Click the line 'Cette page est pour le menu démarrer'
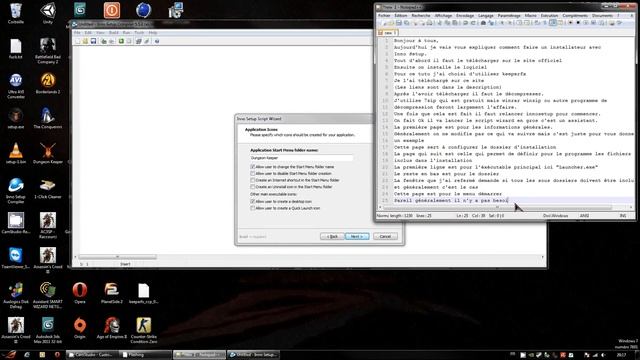This screenshot has width=640, height=360. click(448, 193)
